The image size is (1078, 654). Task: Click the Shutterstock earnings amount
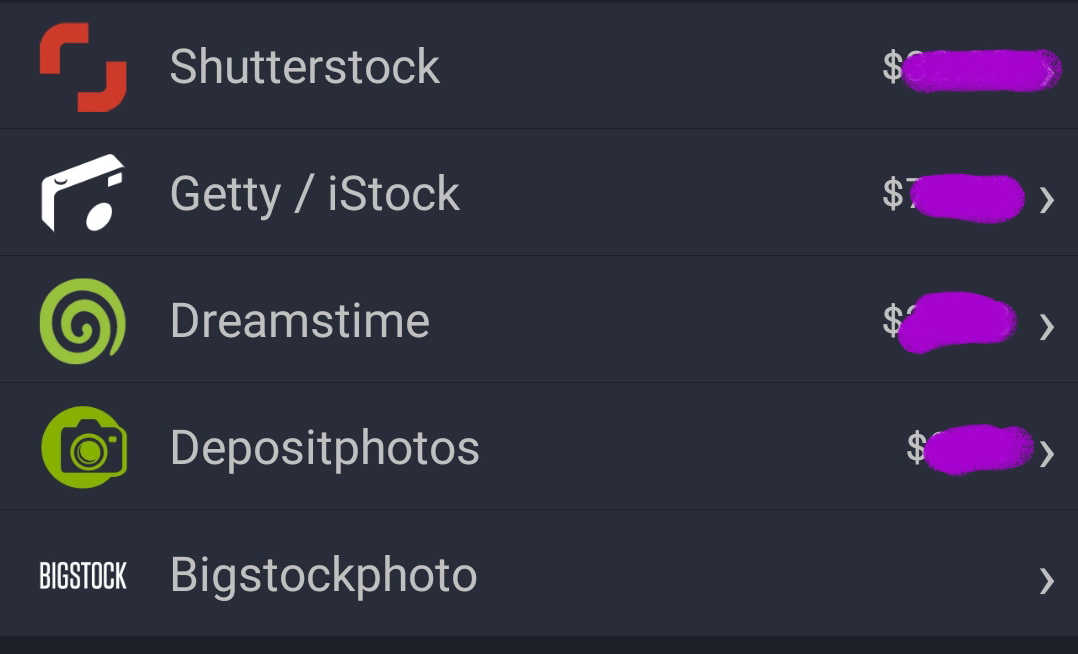tap(970, 68)
